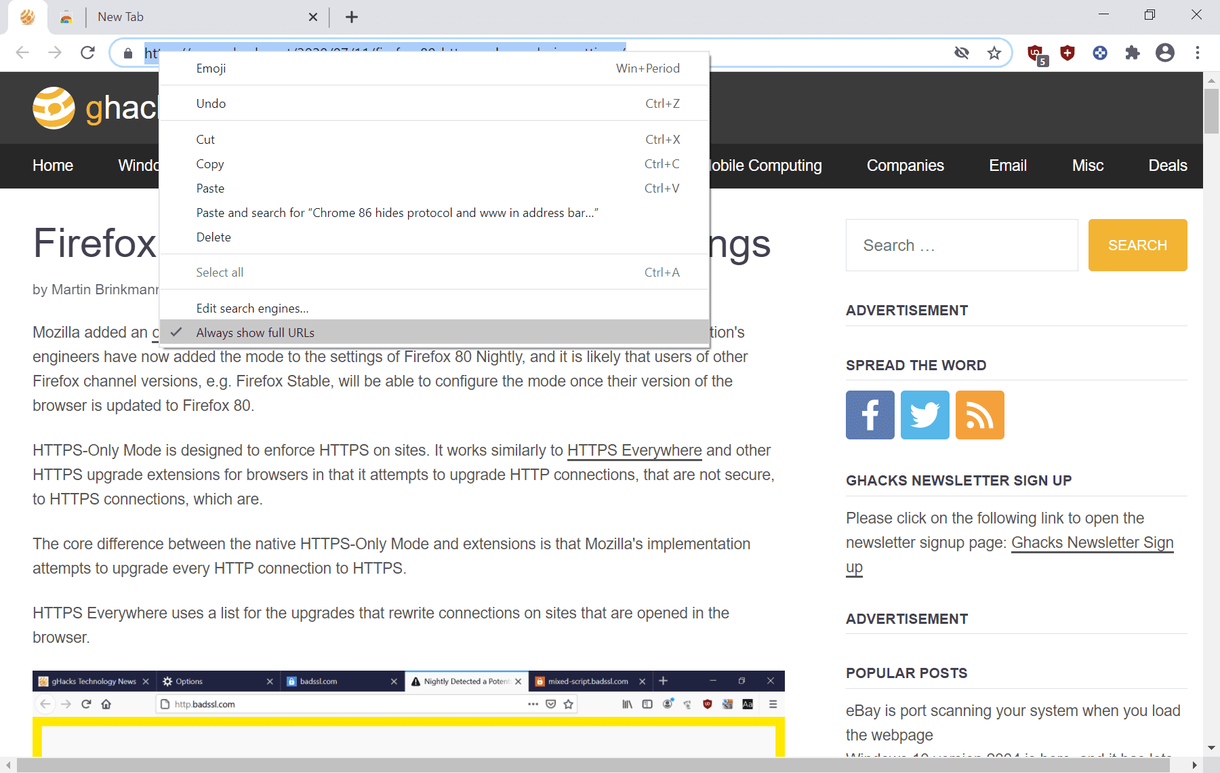Click the vertical page scrollbar thumb
The height and width of the screenshot is (773, 1220).
[x=1211, y=112]
